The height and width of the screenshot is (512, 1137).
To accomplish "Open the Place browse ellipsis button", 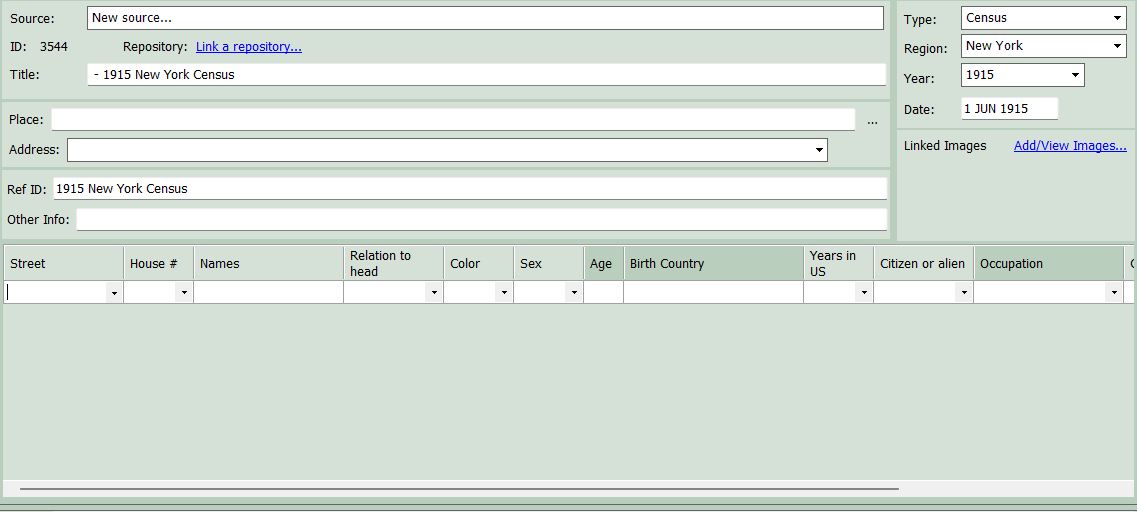I will click(x=872, y=120).
